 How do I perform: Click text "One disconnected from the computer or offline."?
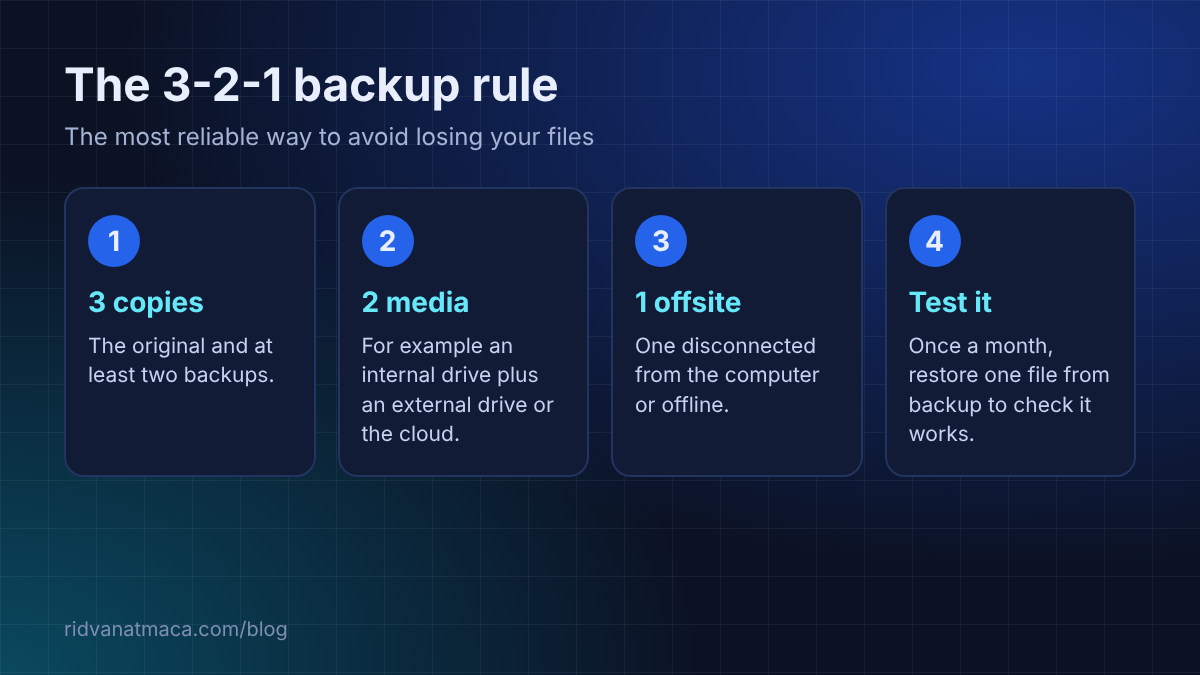tap(727, 375)
